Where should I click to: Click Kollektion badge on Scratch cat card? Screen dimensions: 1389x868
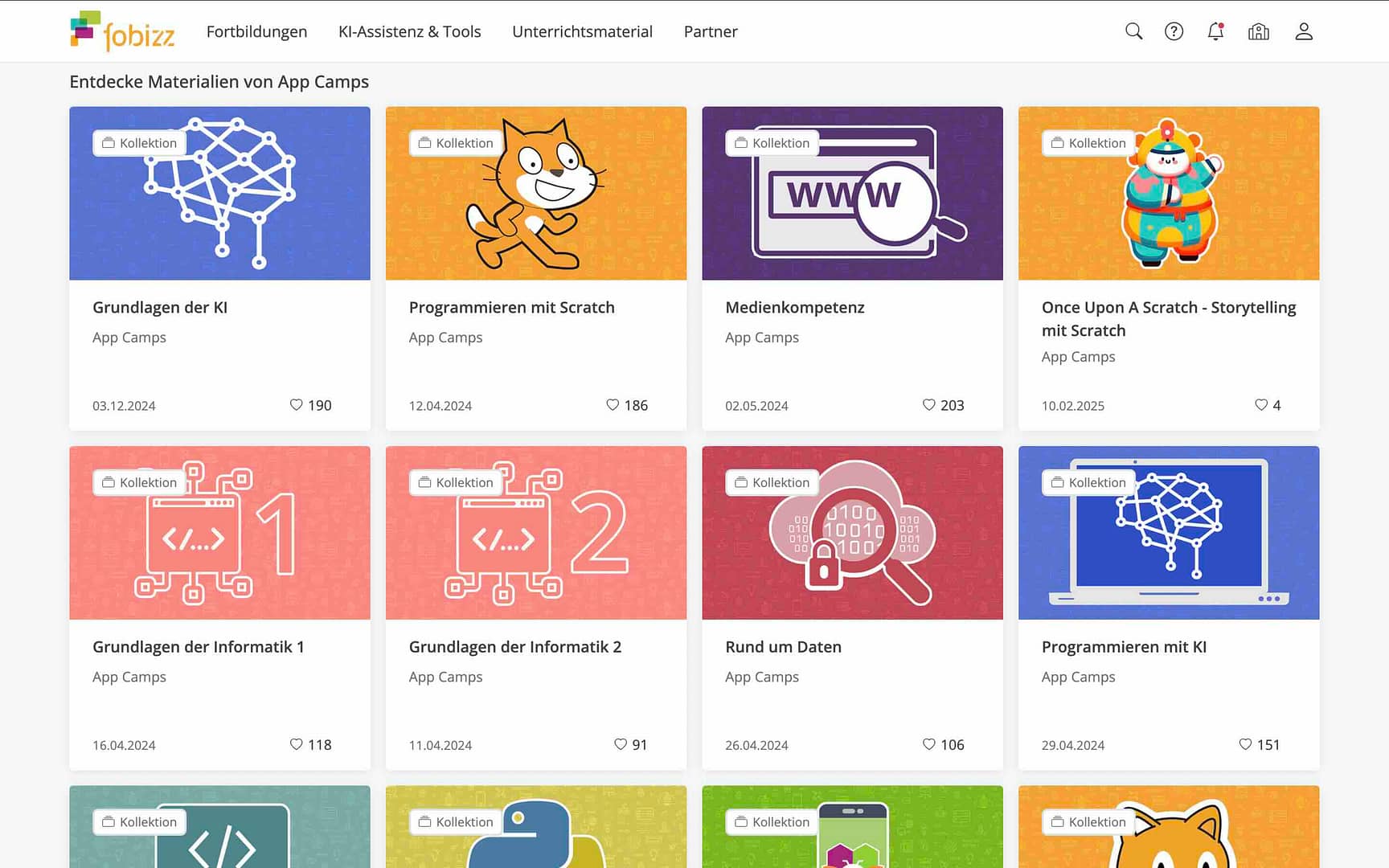click(x=456, y=143)
